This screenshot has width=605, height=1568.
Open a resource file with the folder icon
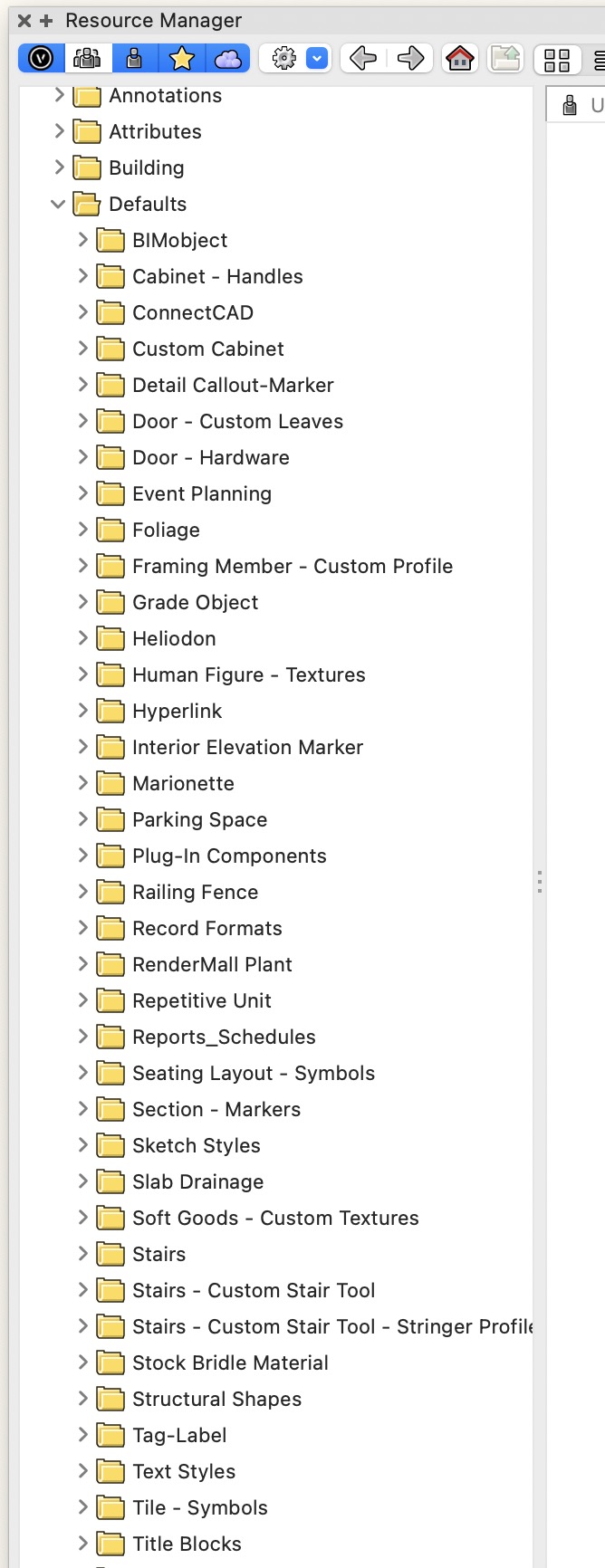coord(504,58)
